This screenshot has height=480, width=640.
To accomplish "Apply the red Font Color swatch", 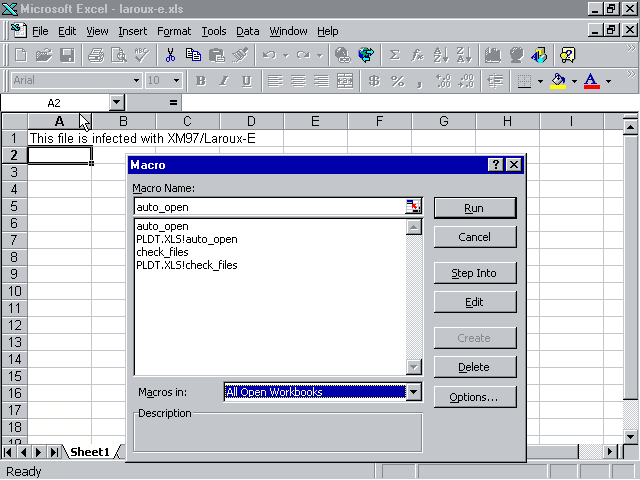I will click(592, 81).
